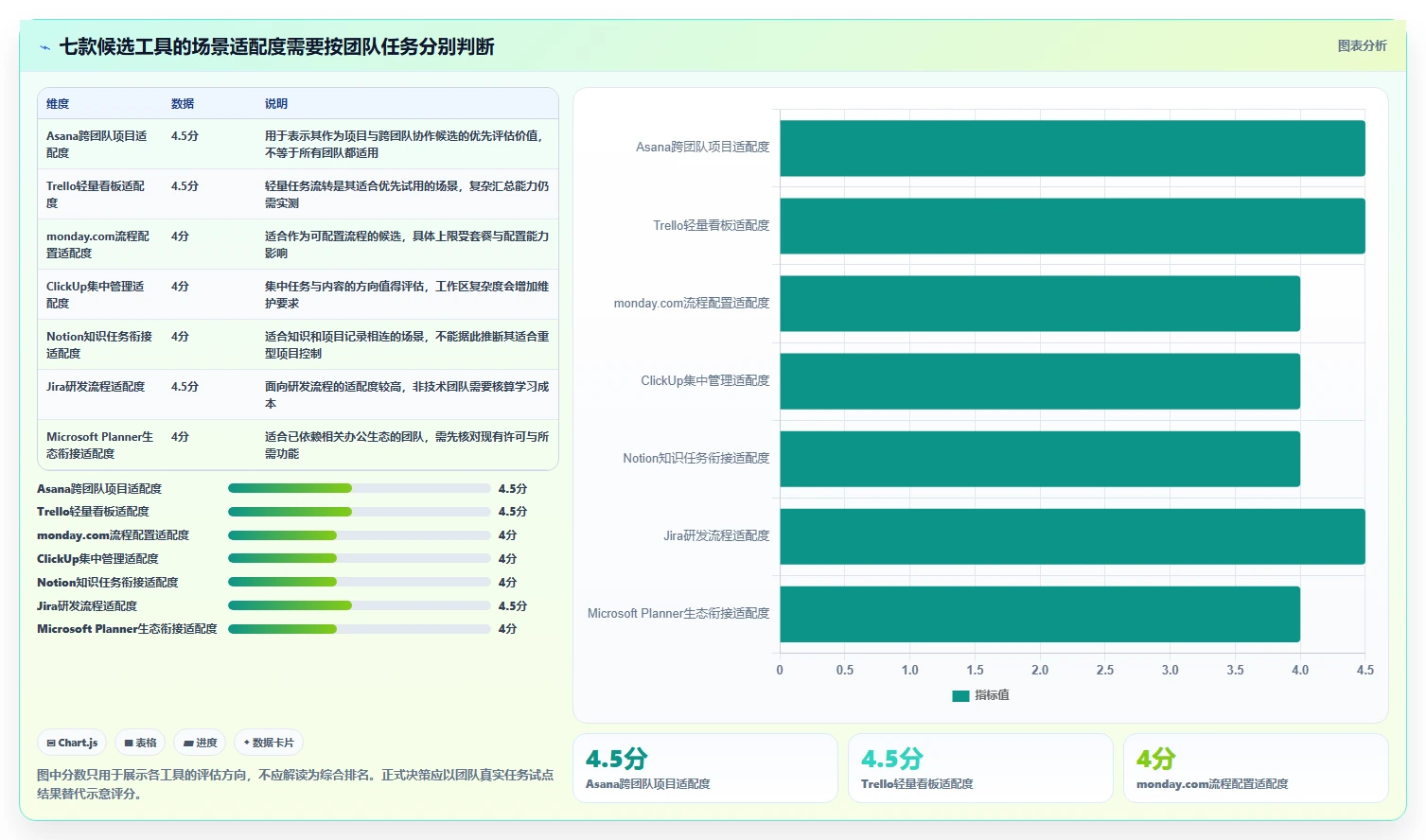This screenshot has width=1426, height=840.
Task: Open the 4分 monday.com data card
Action: coord(1256,768)
